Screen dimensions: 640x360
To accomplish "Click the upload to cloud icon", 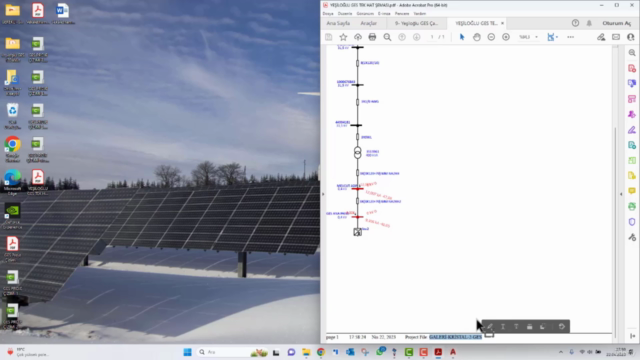I will (358, 37).
